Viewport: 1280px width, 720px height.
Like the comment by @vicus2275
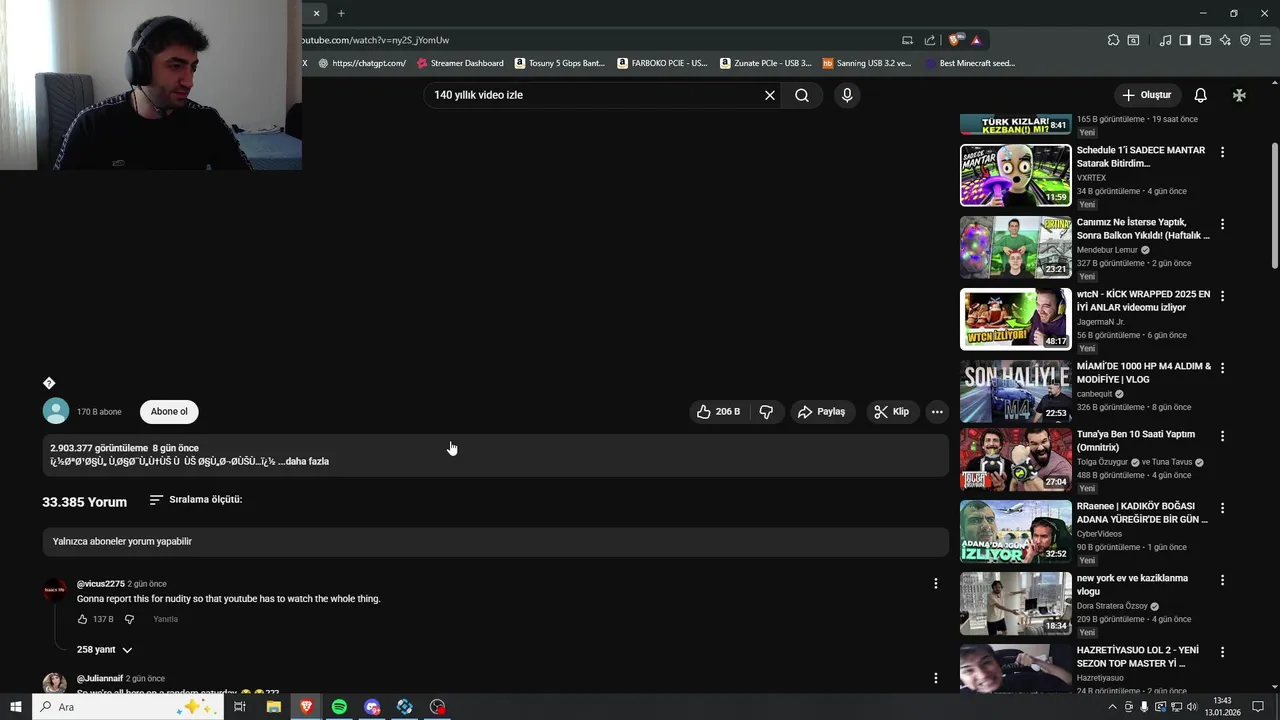pyautogui.click(x=83, y=619)
